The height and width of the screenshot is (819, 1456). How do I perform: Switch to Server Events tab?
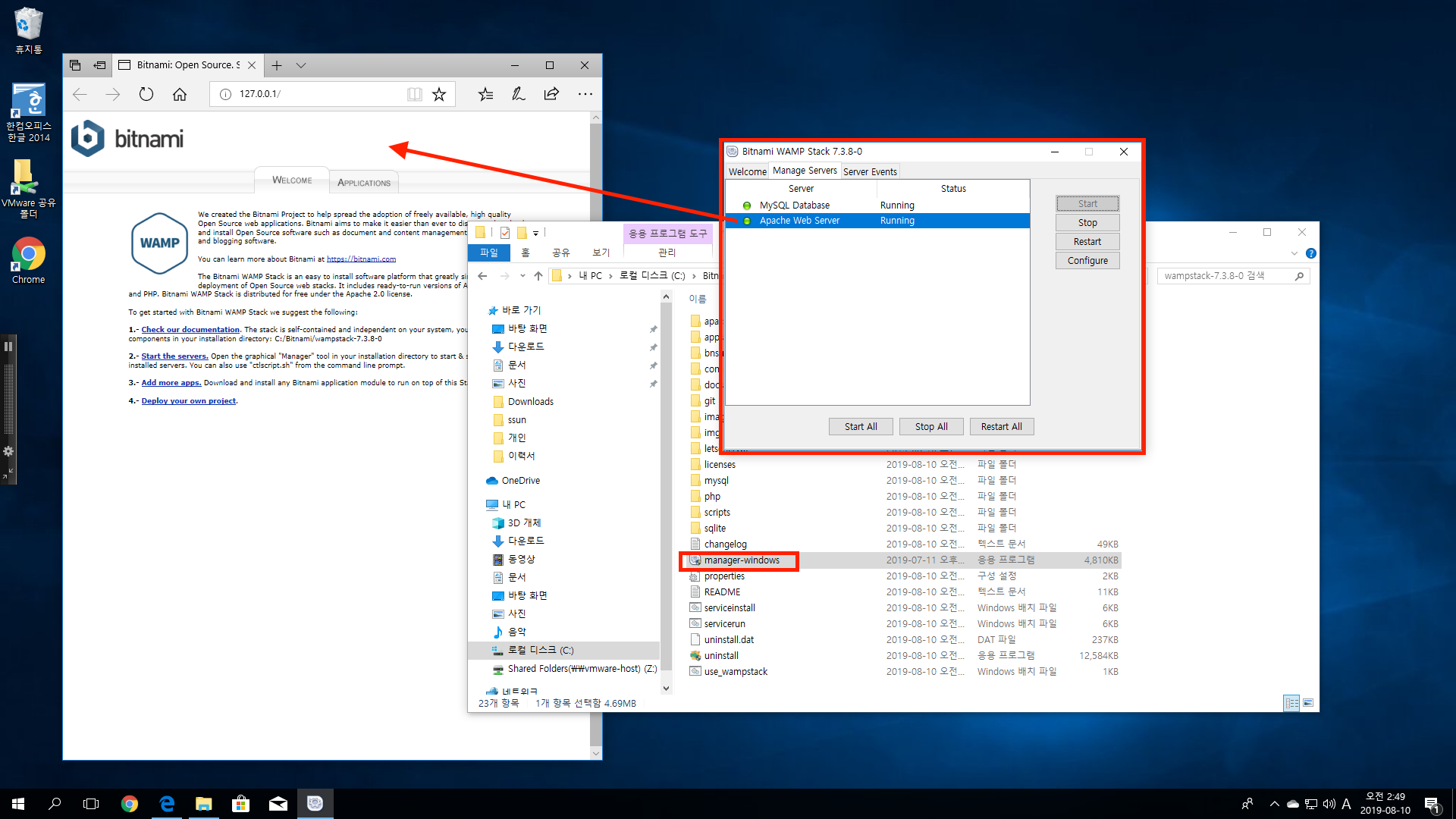(870, 171)
